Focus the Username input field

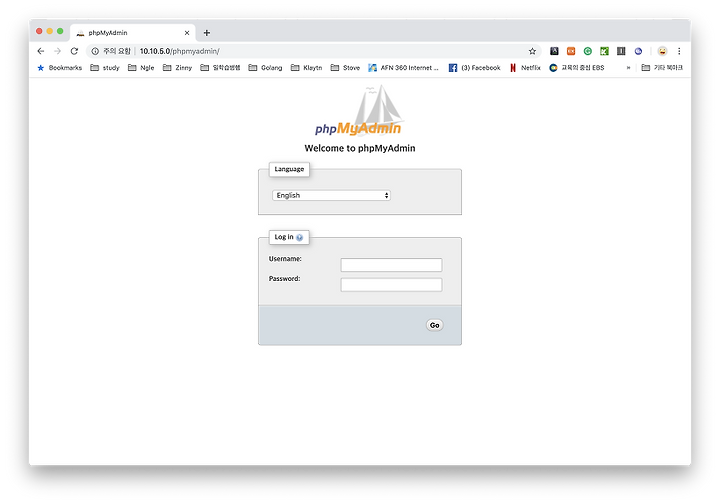pos(391,265)
